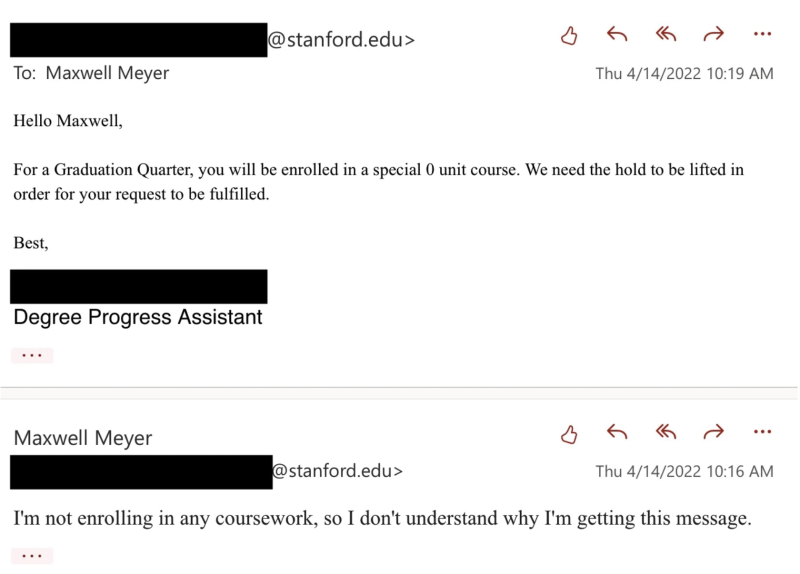Open sender name Maxwell Meyer in second email
Image resolution: width=800 pixels, height=574 pixels.
pos(83,438)
